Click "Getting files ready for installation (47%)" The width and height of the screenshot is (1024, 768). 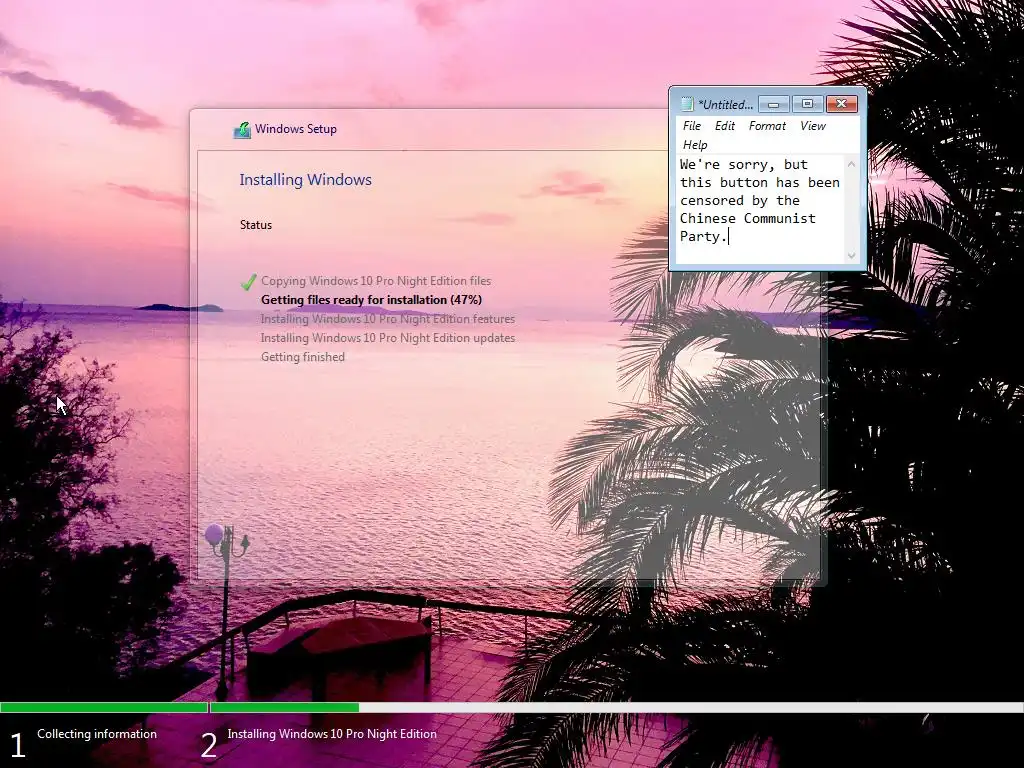[371, 300]
